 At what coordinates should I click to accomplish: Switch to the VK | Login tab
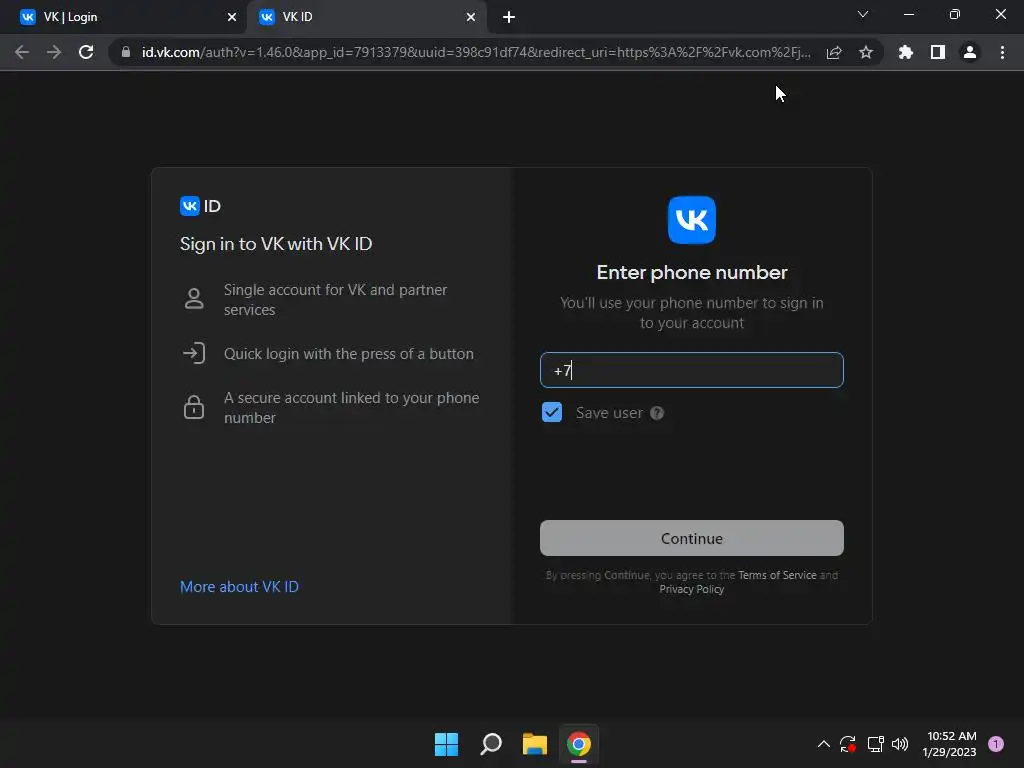tap(122, 17)
